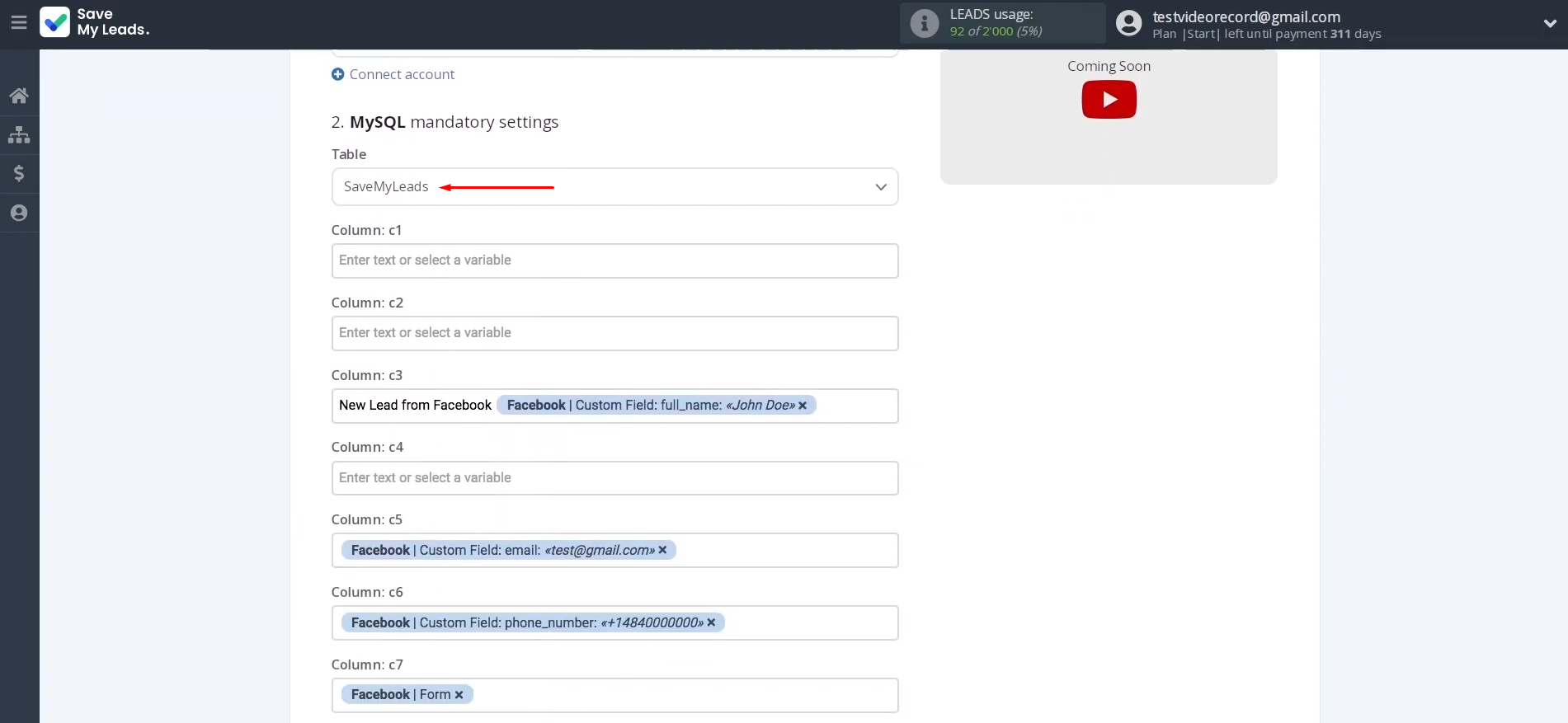This screenshot has height=723, width=1568.
Task: Remove the full_name variable tag in c3
Action: (803, 406)
